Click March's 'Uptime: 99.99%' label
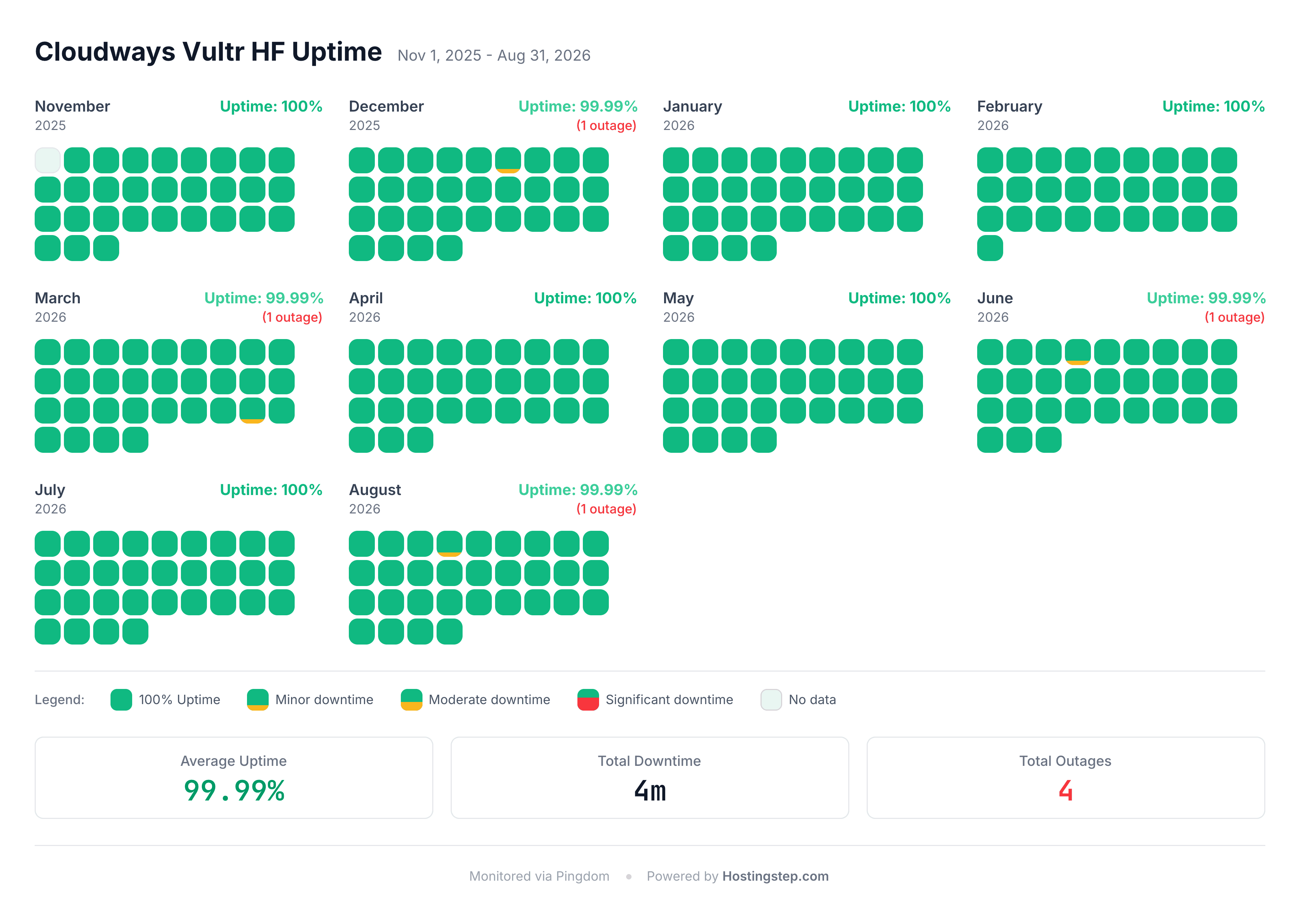This screenshot has height=924, width=1300. [x=263, y=298]
